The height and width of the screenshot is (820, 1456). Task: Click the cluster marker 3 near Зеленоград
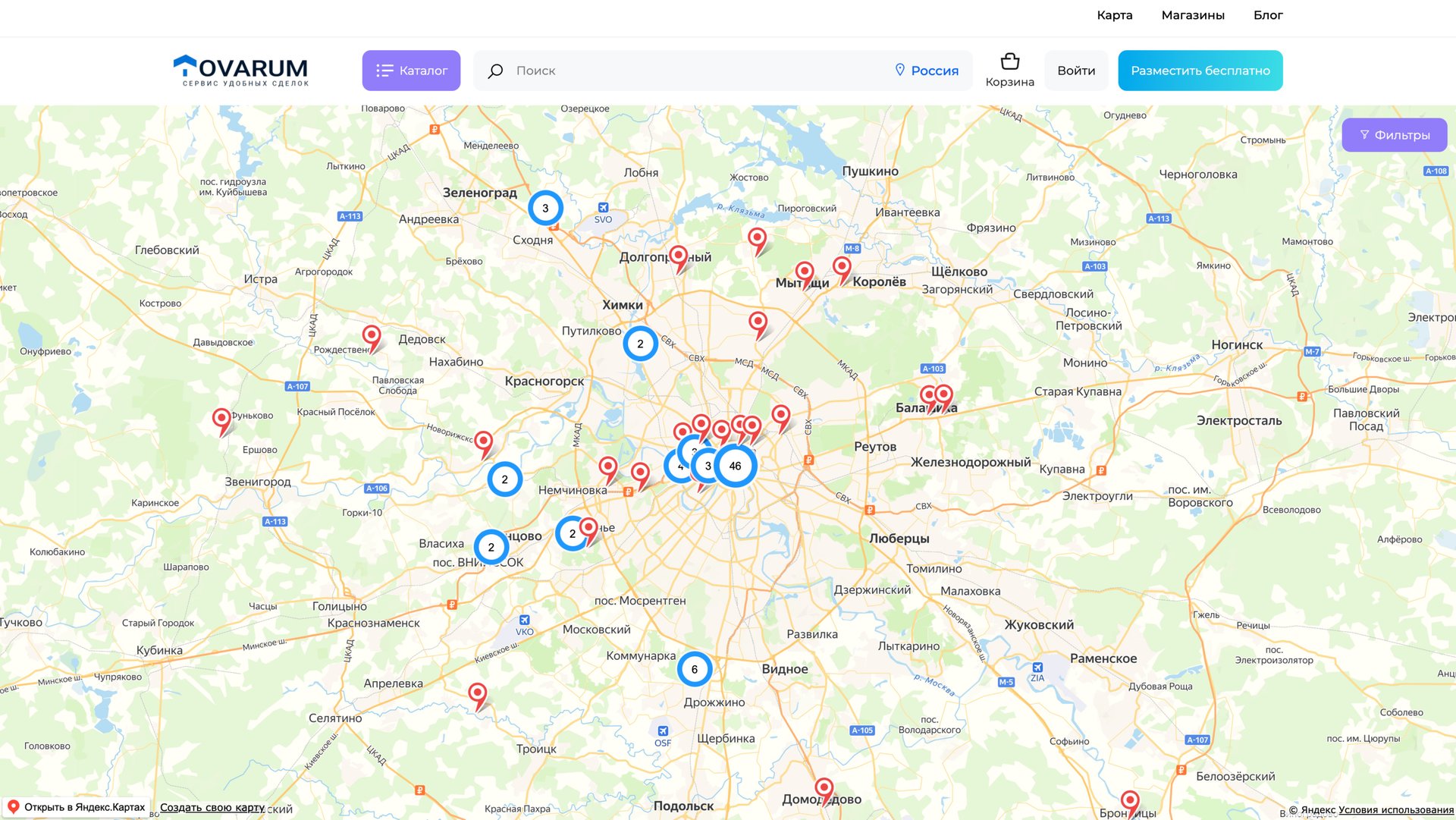(x=545, y=208)
